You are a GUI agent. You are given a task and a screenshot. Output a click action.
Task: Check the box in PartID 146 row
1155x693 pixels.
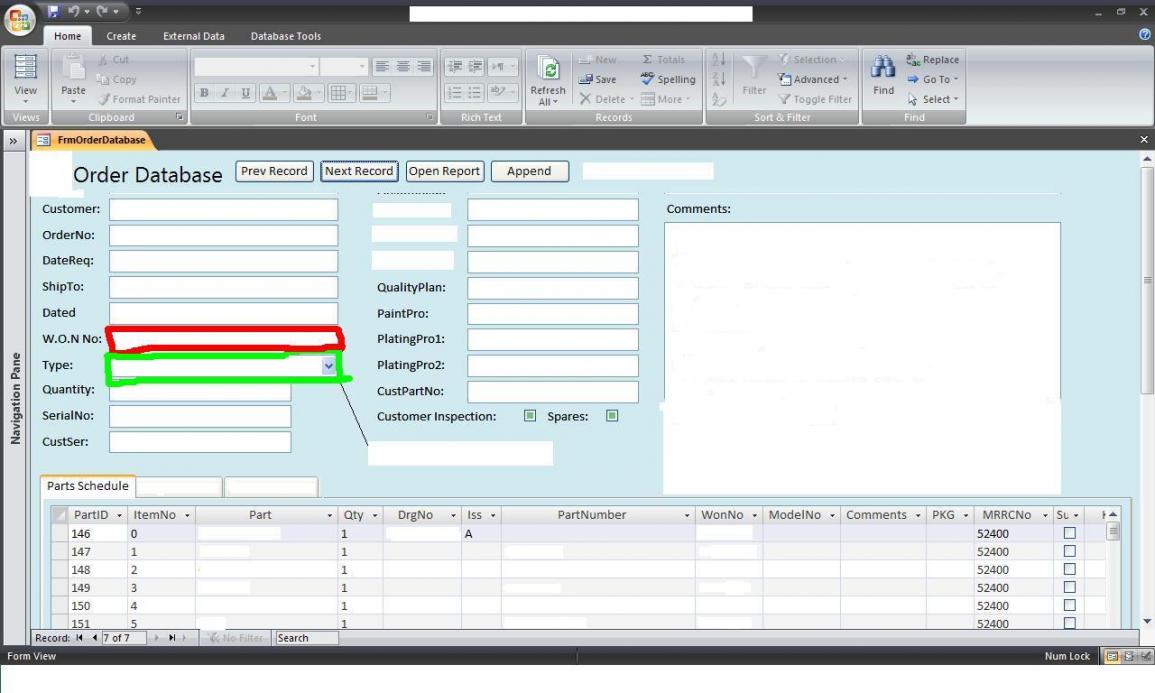point(1069,534)
